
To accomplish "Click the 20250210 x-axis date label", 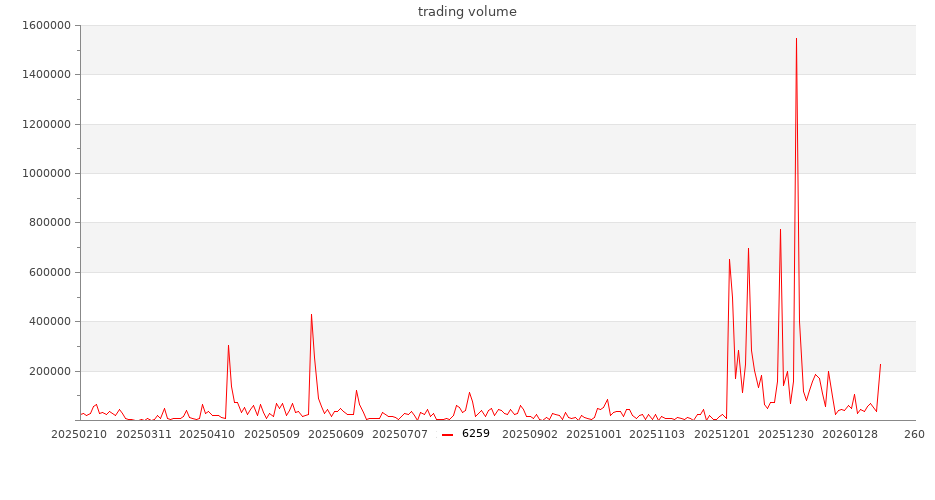I will 78,434.
